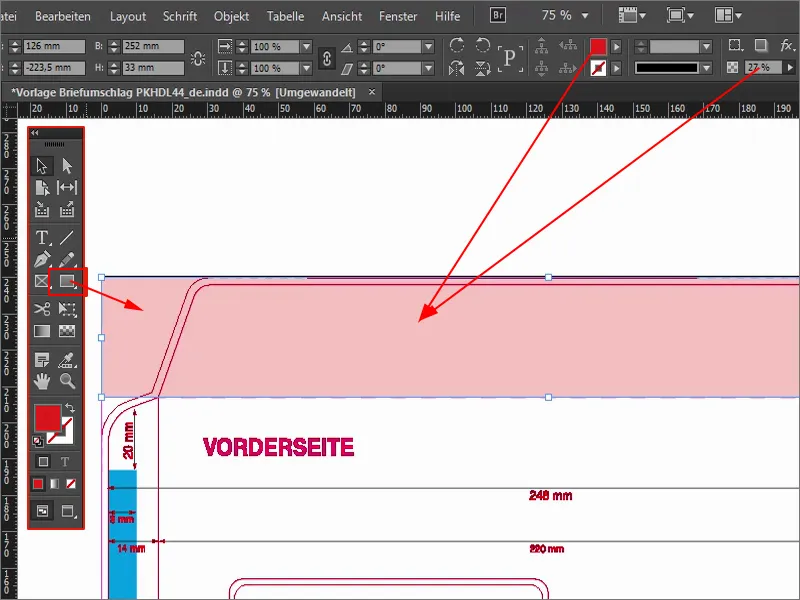Select the Pen tool
This screenshot has width=800, height=600.
click(x=42, y=259)
